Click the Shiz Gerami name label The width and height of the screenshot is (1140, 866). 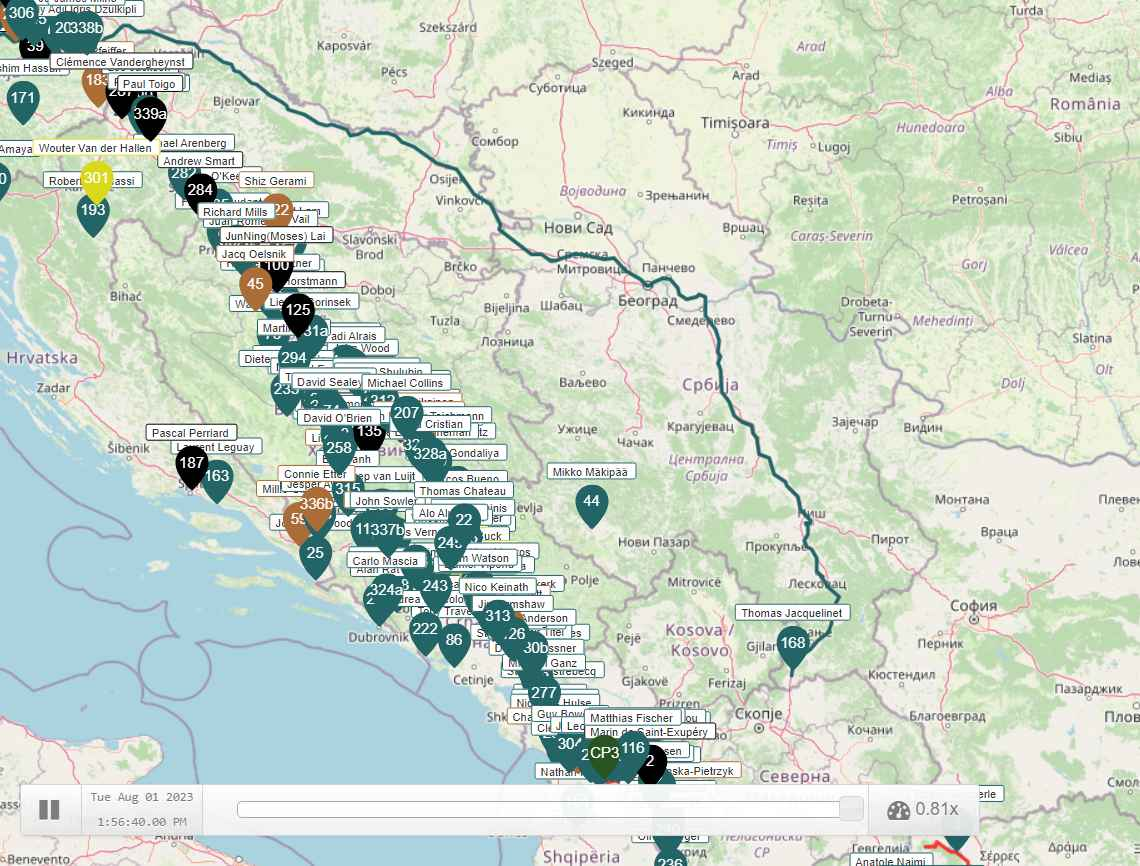275,181
